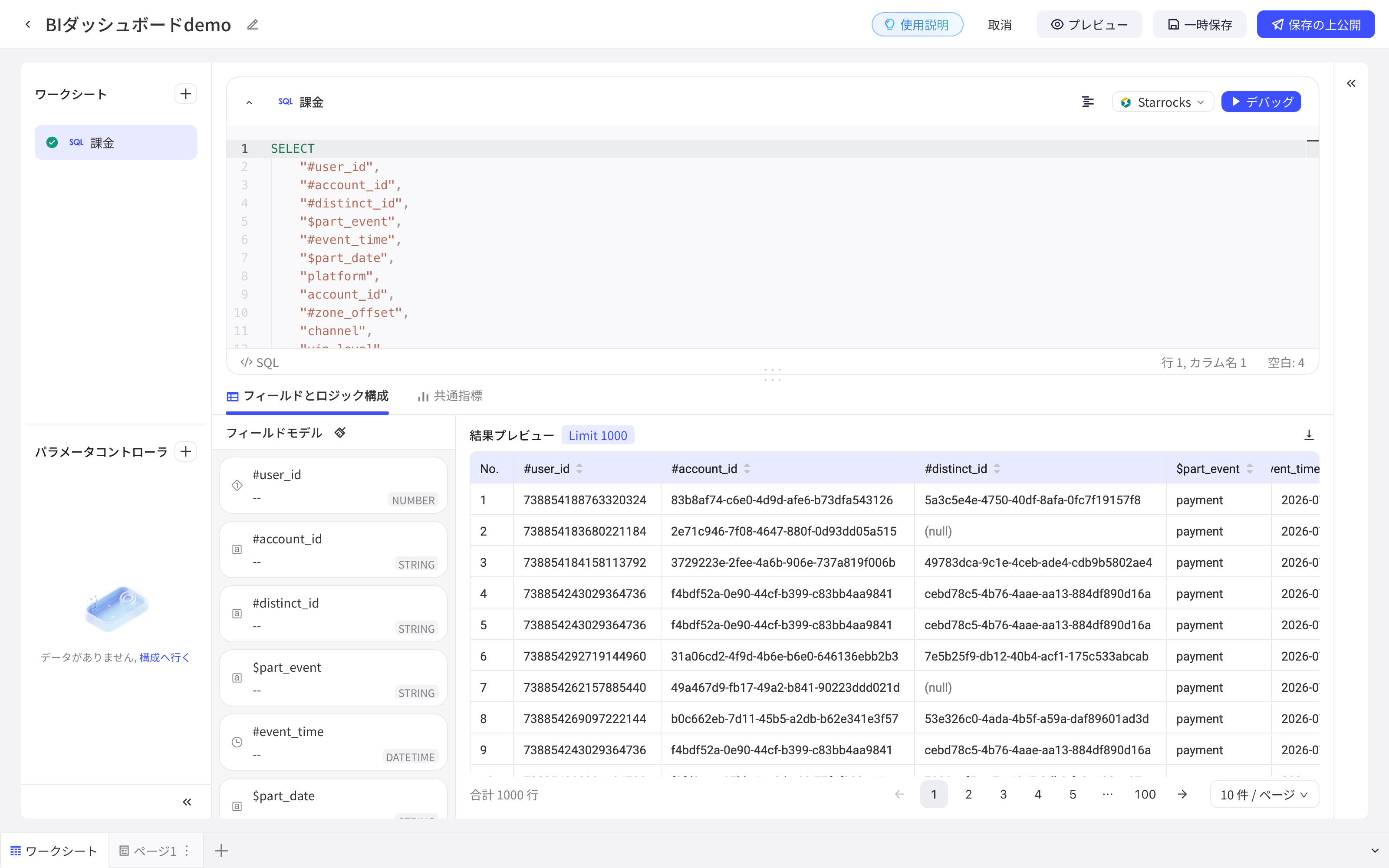Image resolution: width=1389 pixels, height=868 pixels.
Task: Switch to フィールドとロジック構成 tab
Action: (x=308, y=396)
